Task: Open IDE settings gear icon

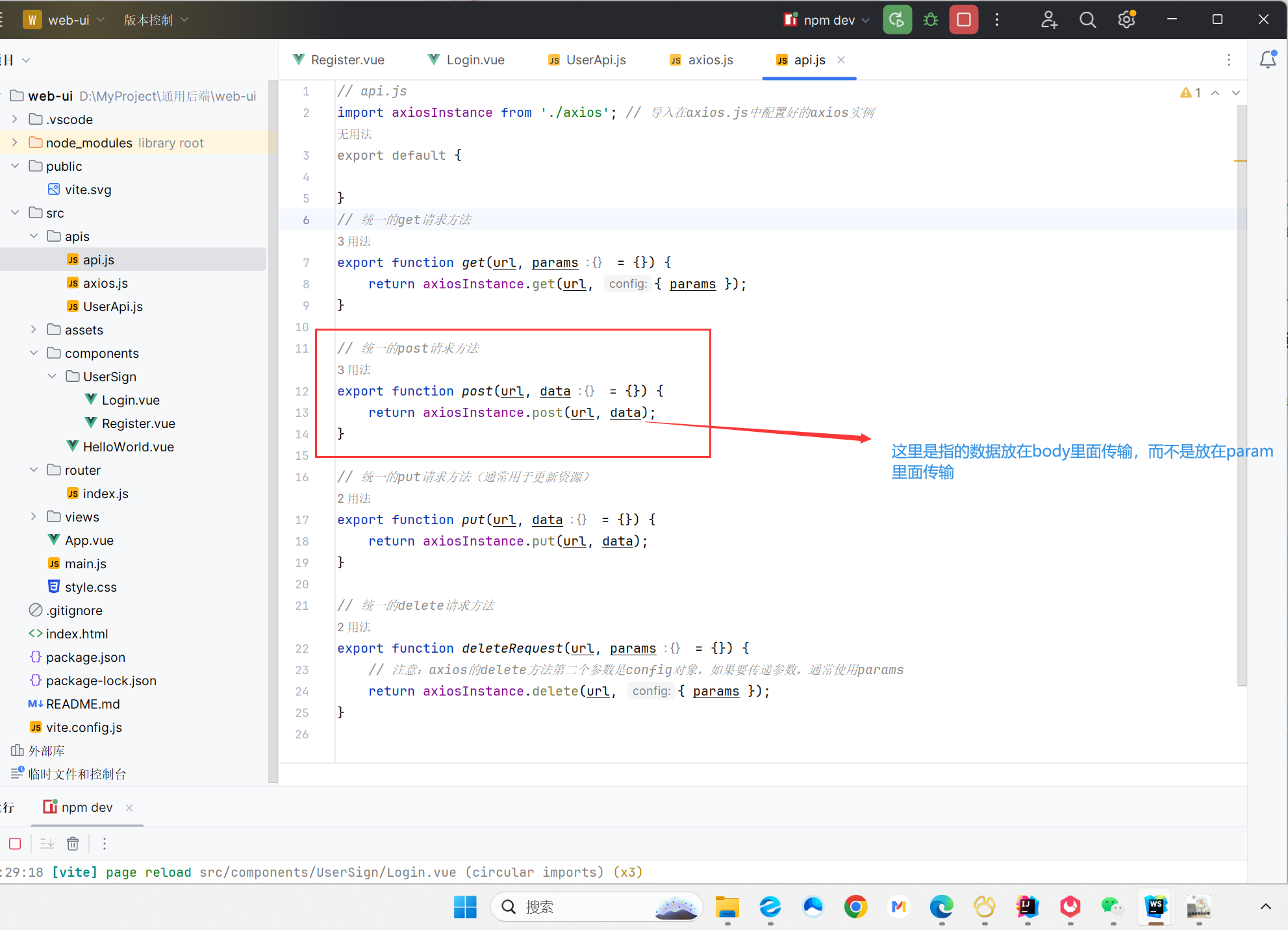Action: (1127, 20)
